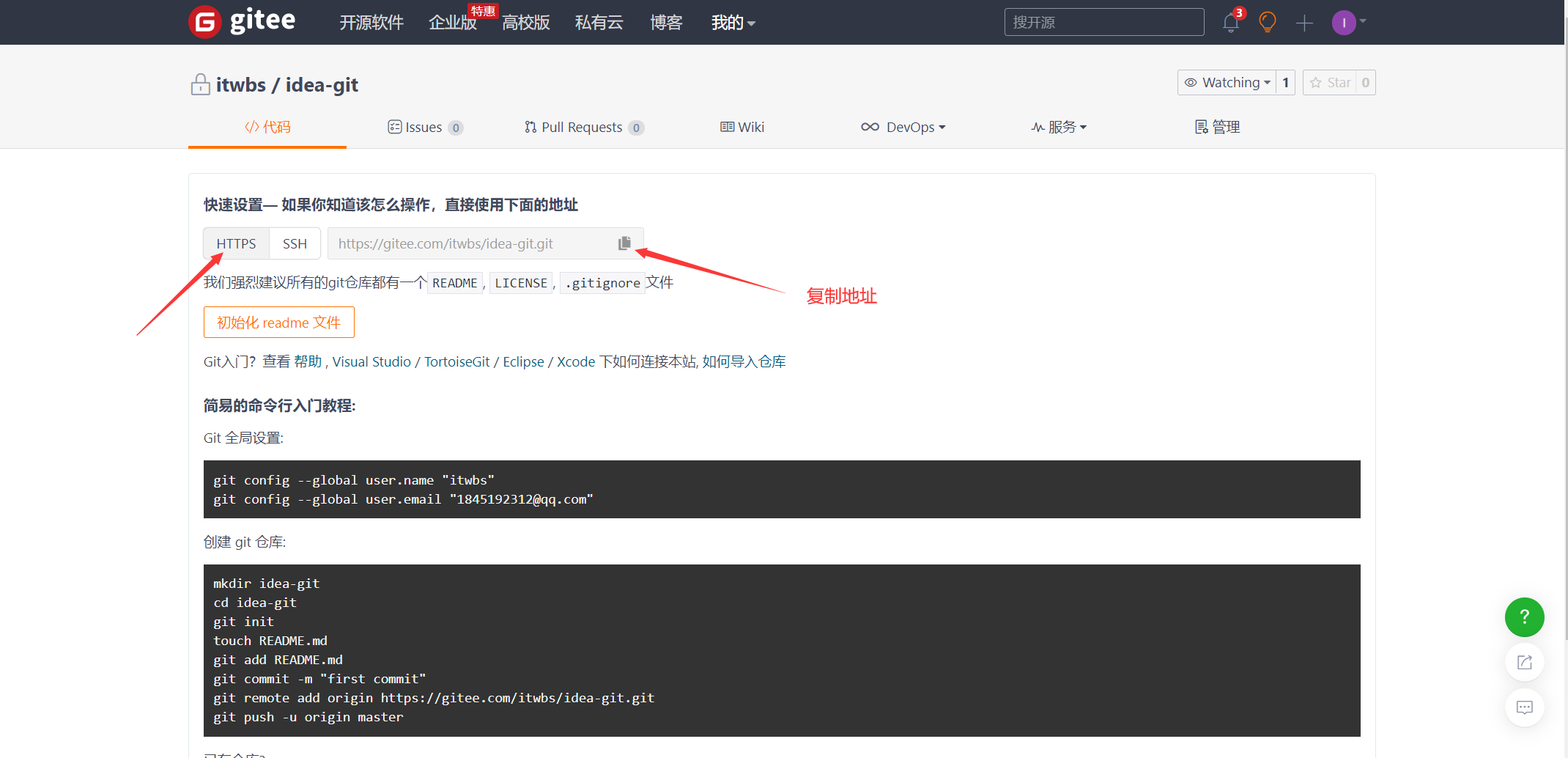This screenshot has height=758, width=1568.
Task: Click the floating share/edit icon
Action: click(x=1525, y=663)
